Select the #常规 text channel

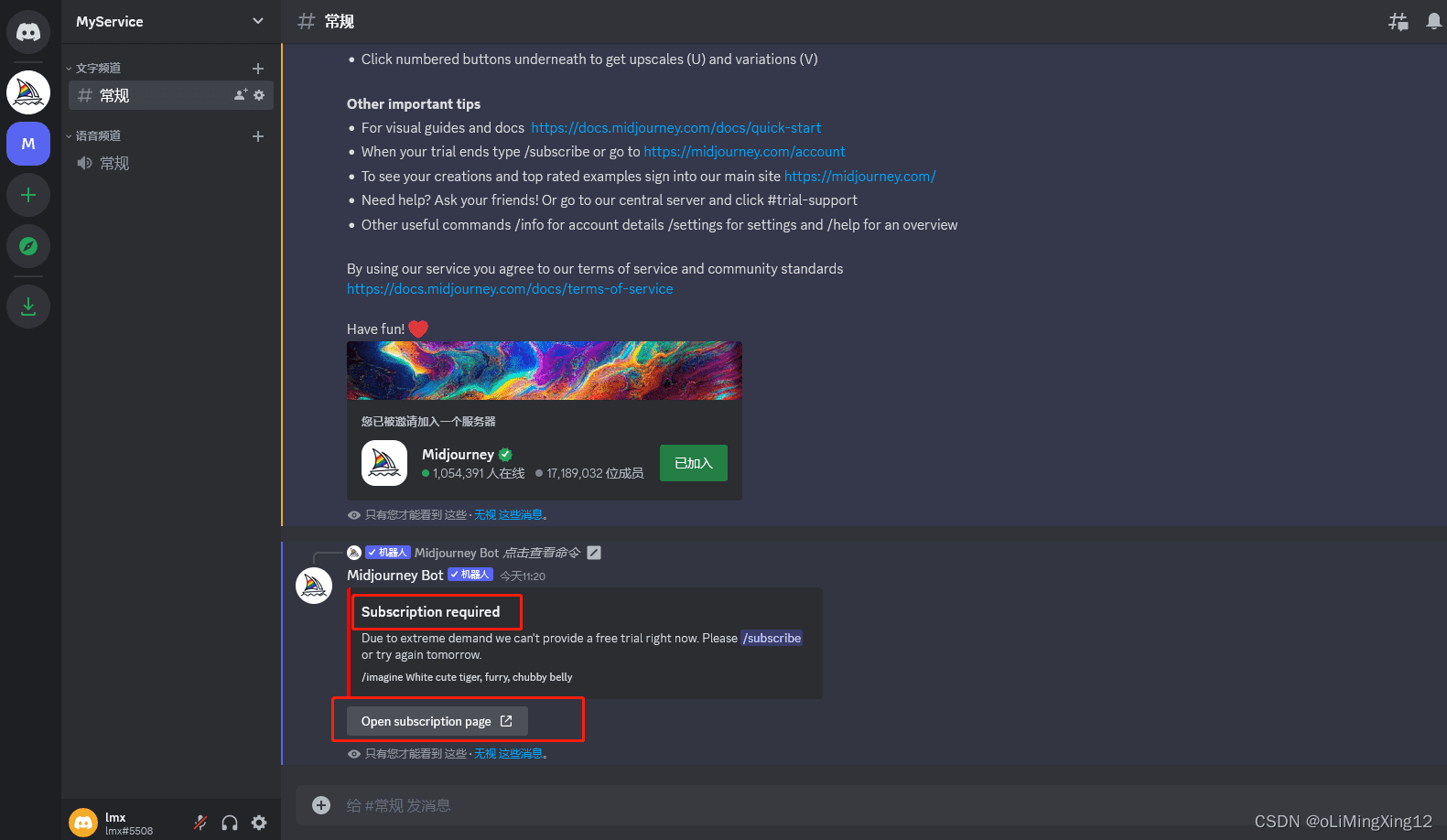(170, 95)
